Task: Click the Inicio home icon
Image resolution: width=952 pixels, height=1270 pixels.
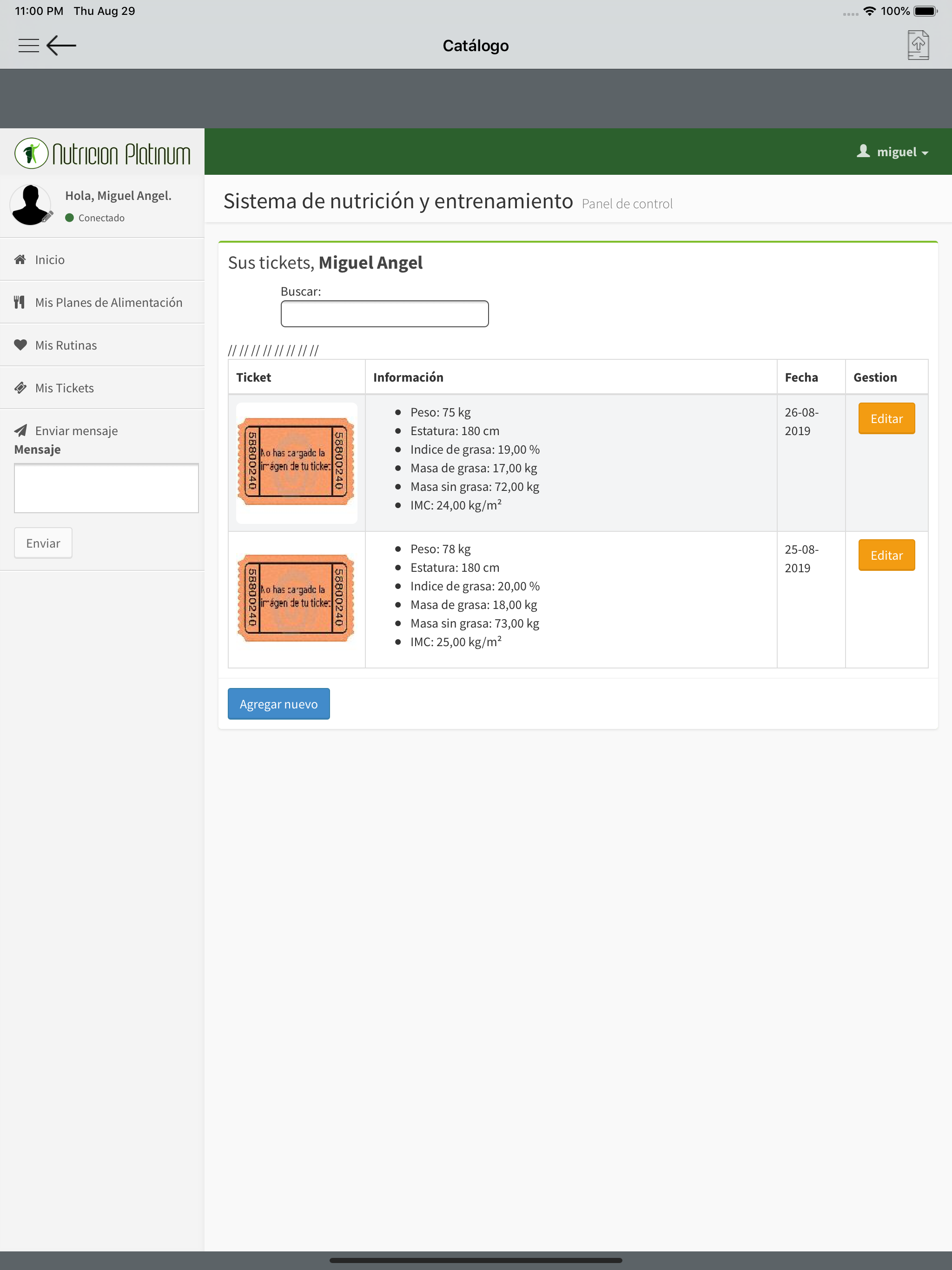Action: (x=20, y=259)
